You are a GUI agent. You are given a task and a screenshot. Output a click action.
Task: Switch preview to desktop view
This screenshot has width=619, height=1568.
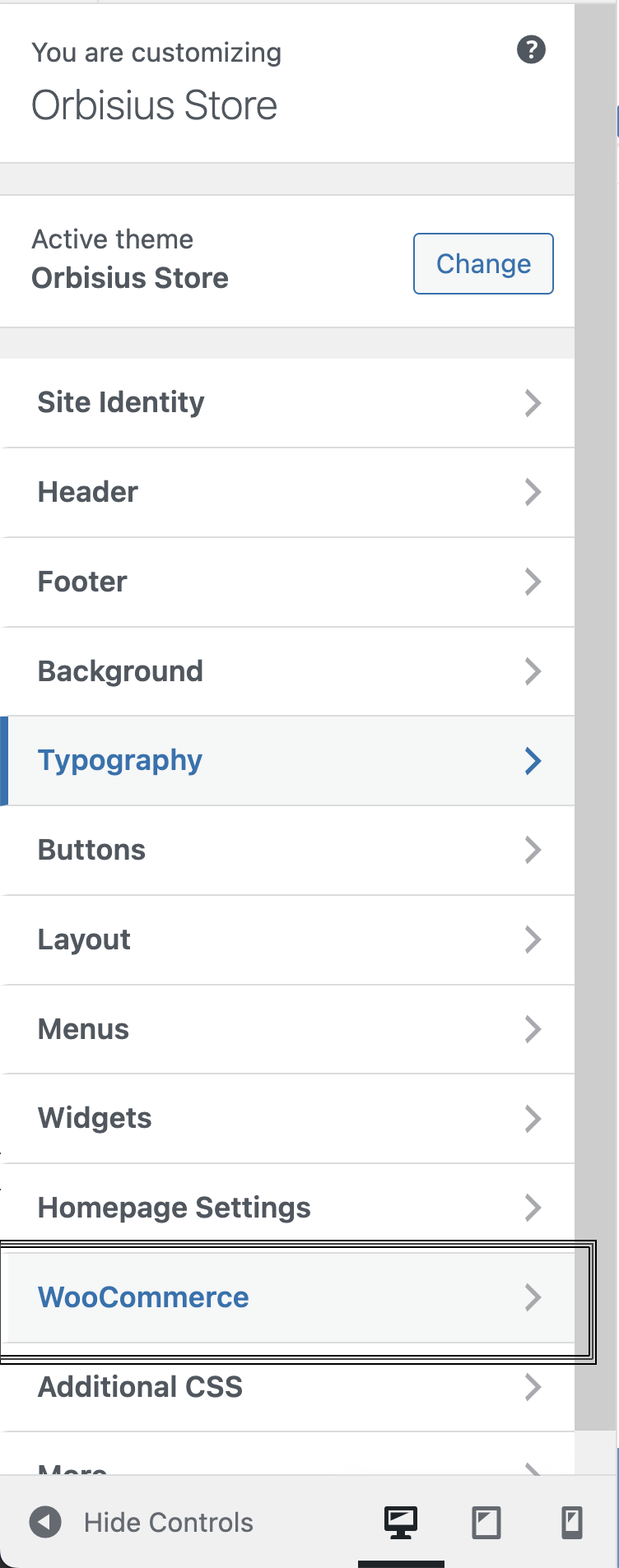tap(400, 1521)
